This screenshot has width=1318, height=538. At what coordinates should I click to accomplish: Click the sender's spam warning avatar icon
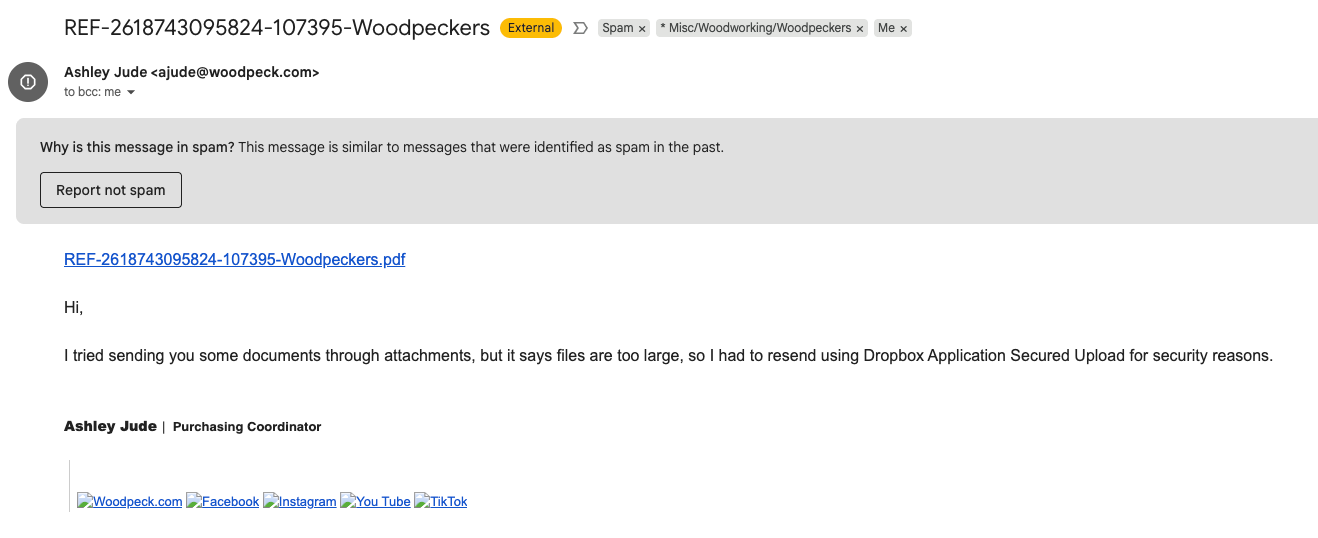28,82
